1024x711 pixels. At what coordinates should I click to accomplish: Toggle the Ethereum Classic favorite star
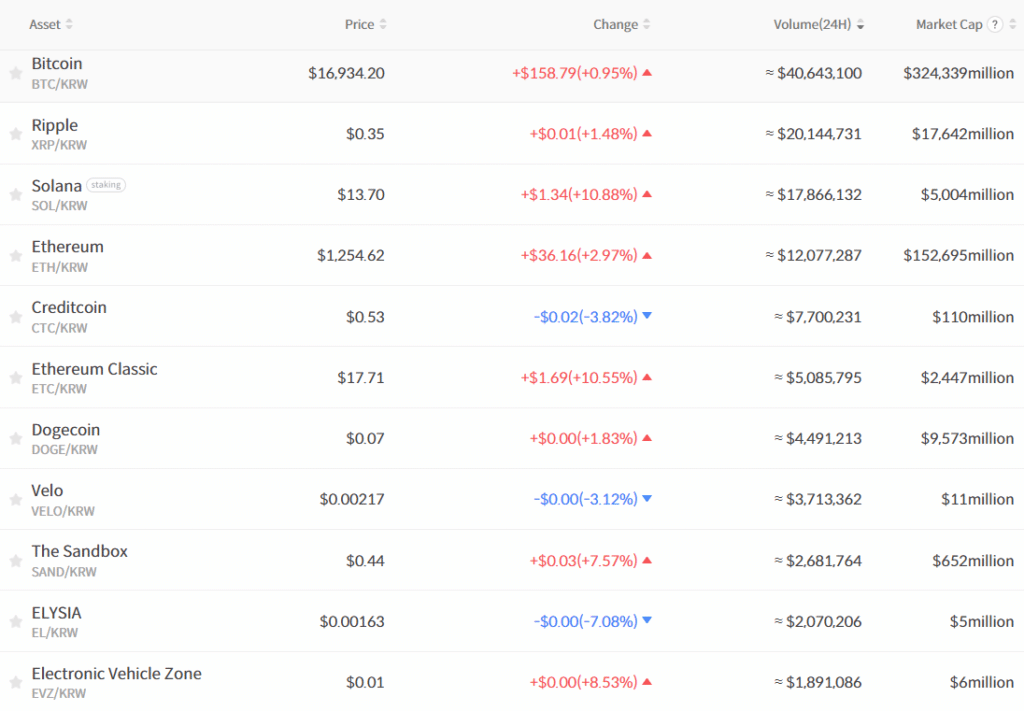(16, 377)
